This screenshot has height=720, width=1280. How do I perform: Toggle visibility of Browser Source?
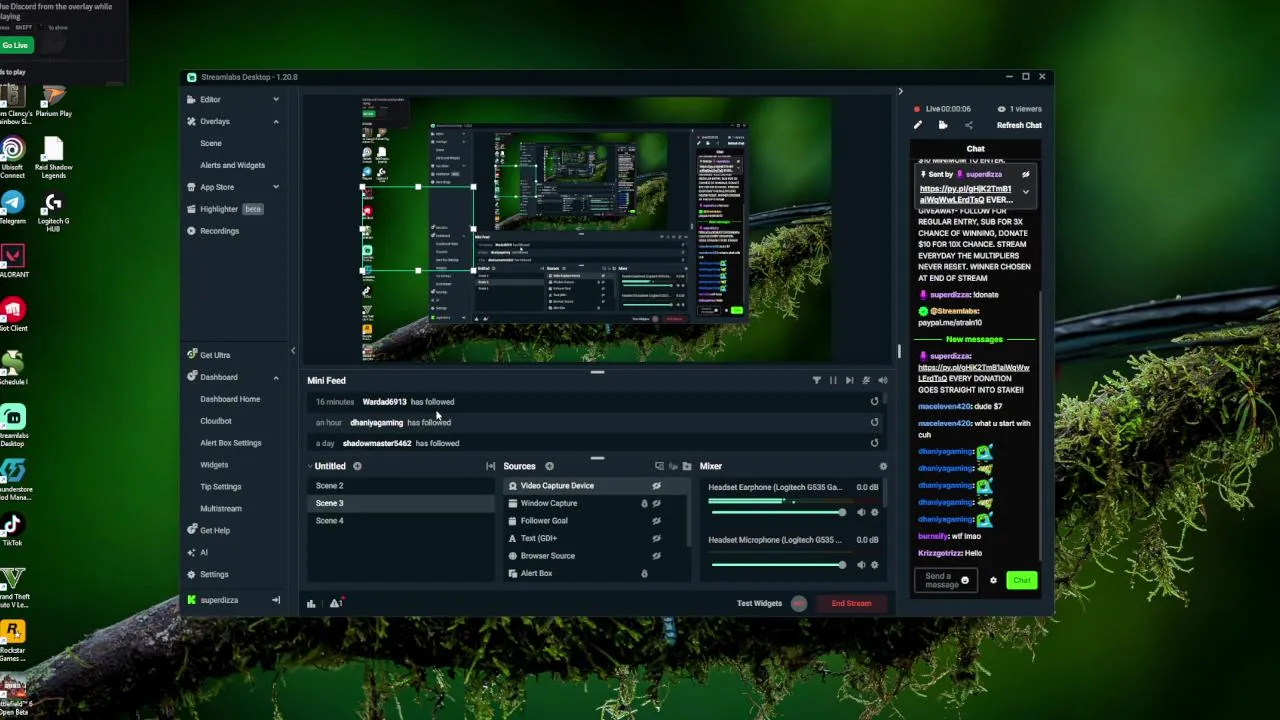pos(656,556)
